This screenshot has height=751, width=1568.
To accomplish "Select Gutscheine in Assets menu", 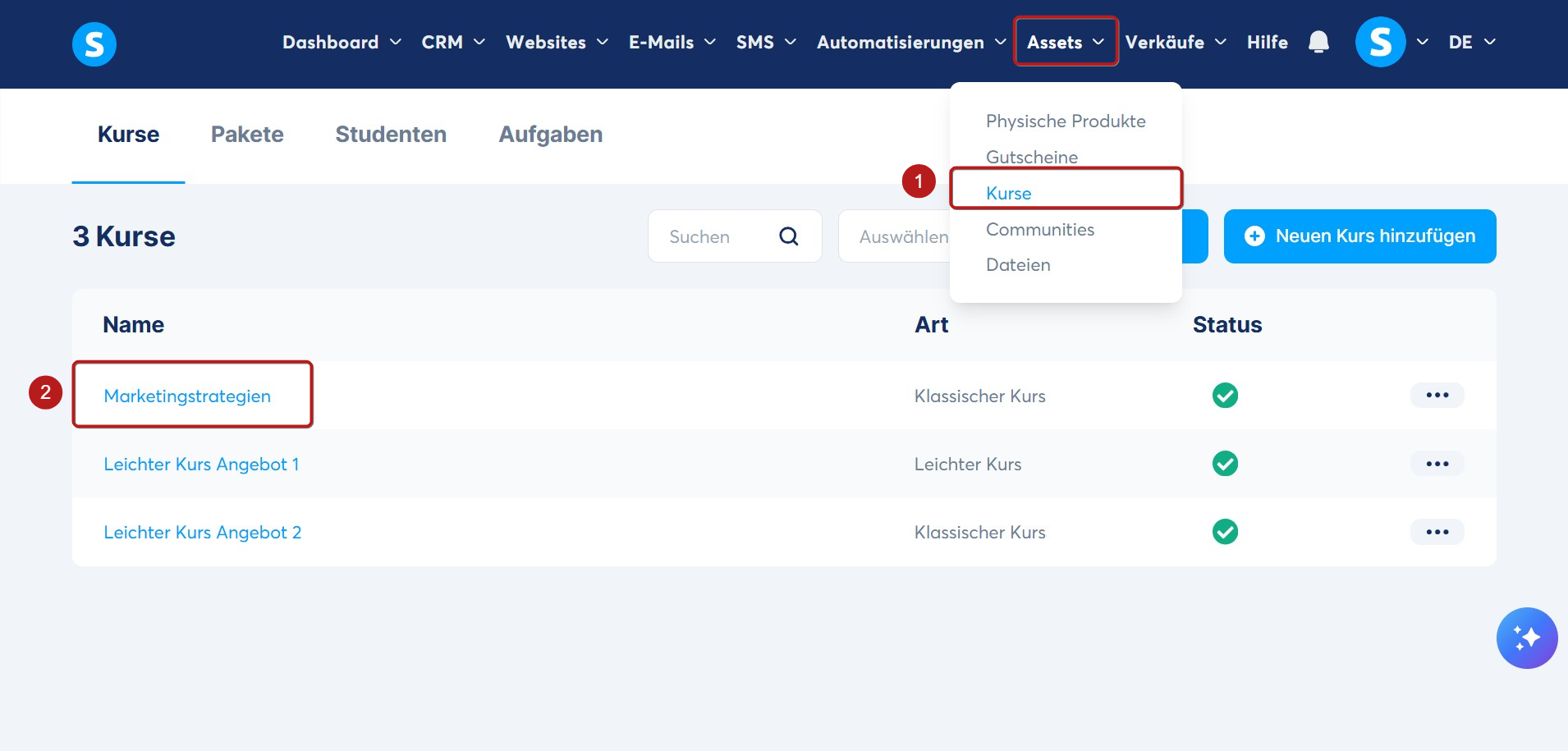I will (1032, 157).
